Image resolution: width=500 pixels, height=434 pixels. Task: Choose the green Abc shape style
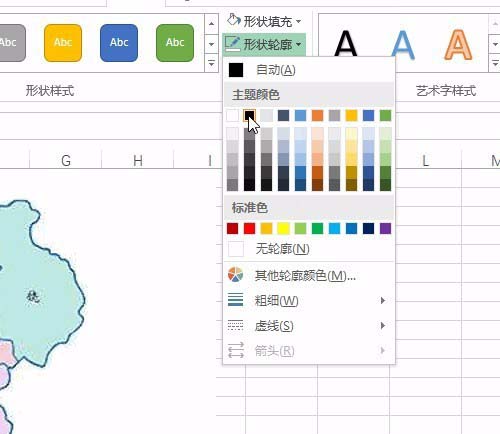click(x=175, y=43)
